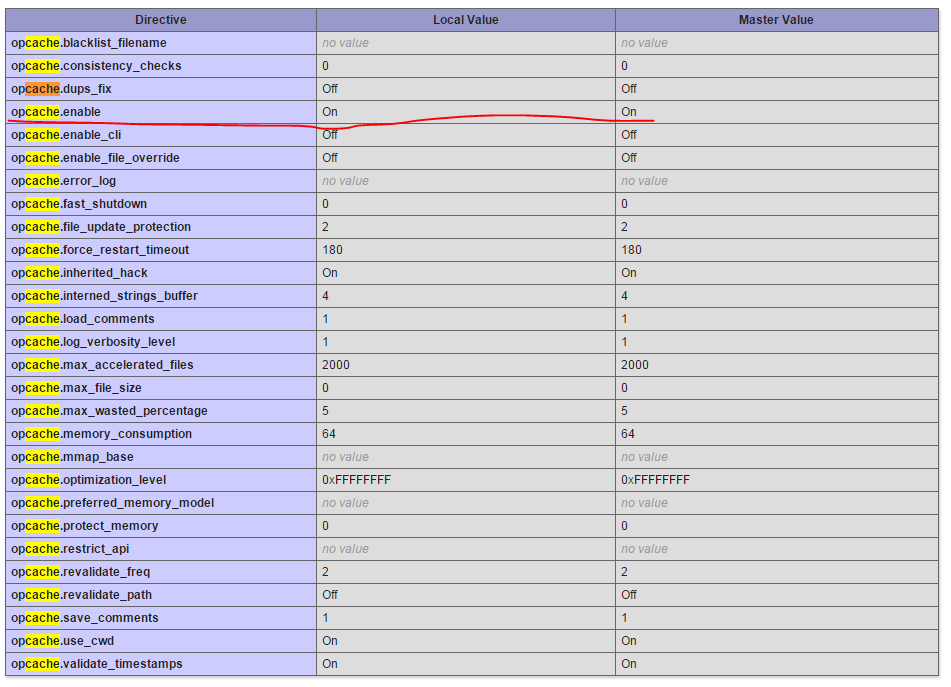Image resolution: width=951 pixels, height=687 pixels.
Task: Click the Master Value column header
Action: pos(776,19)
